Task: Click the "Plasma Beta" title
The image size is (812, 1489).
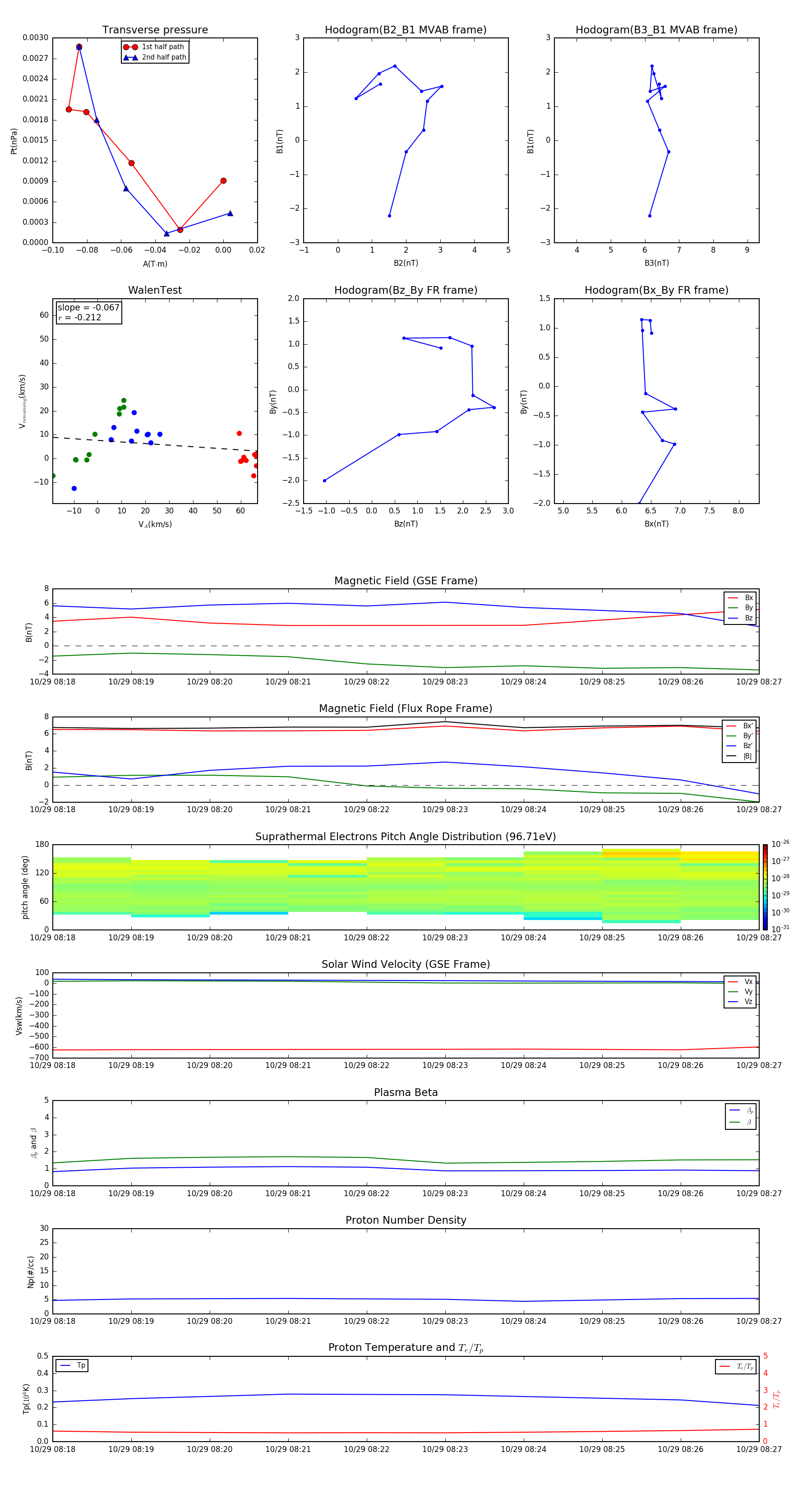Action: click(406, 1092)
